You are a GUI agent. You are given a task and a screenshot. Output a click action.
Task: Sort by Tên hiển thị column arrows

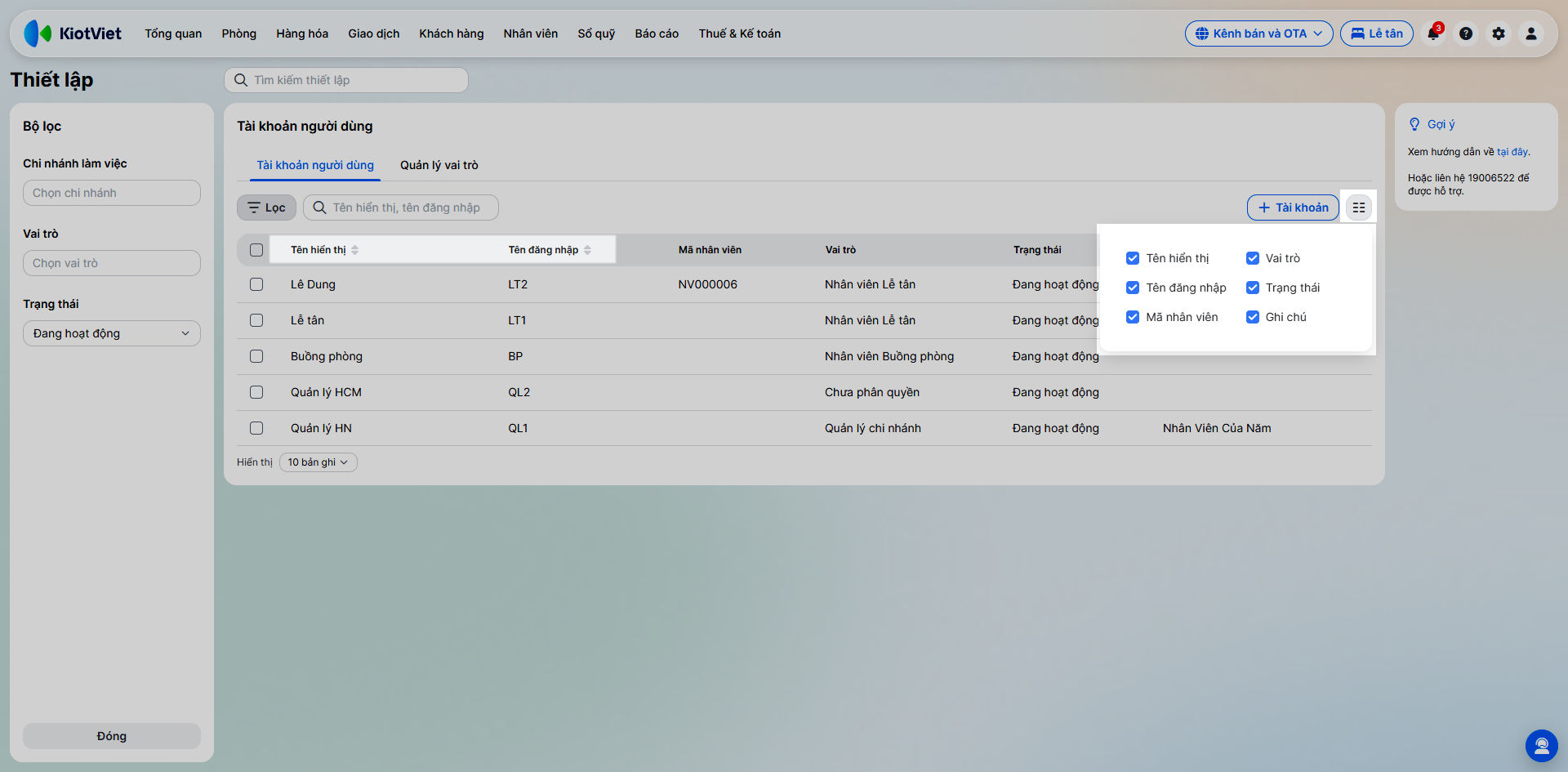pyautogui.click(x=354, y=250)
